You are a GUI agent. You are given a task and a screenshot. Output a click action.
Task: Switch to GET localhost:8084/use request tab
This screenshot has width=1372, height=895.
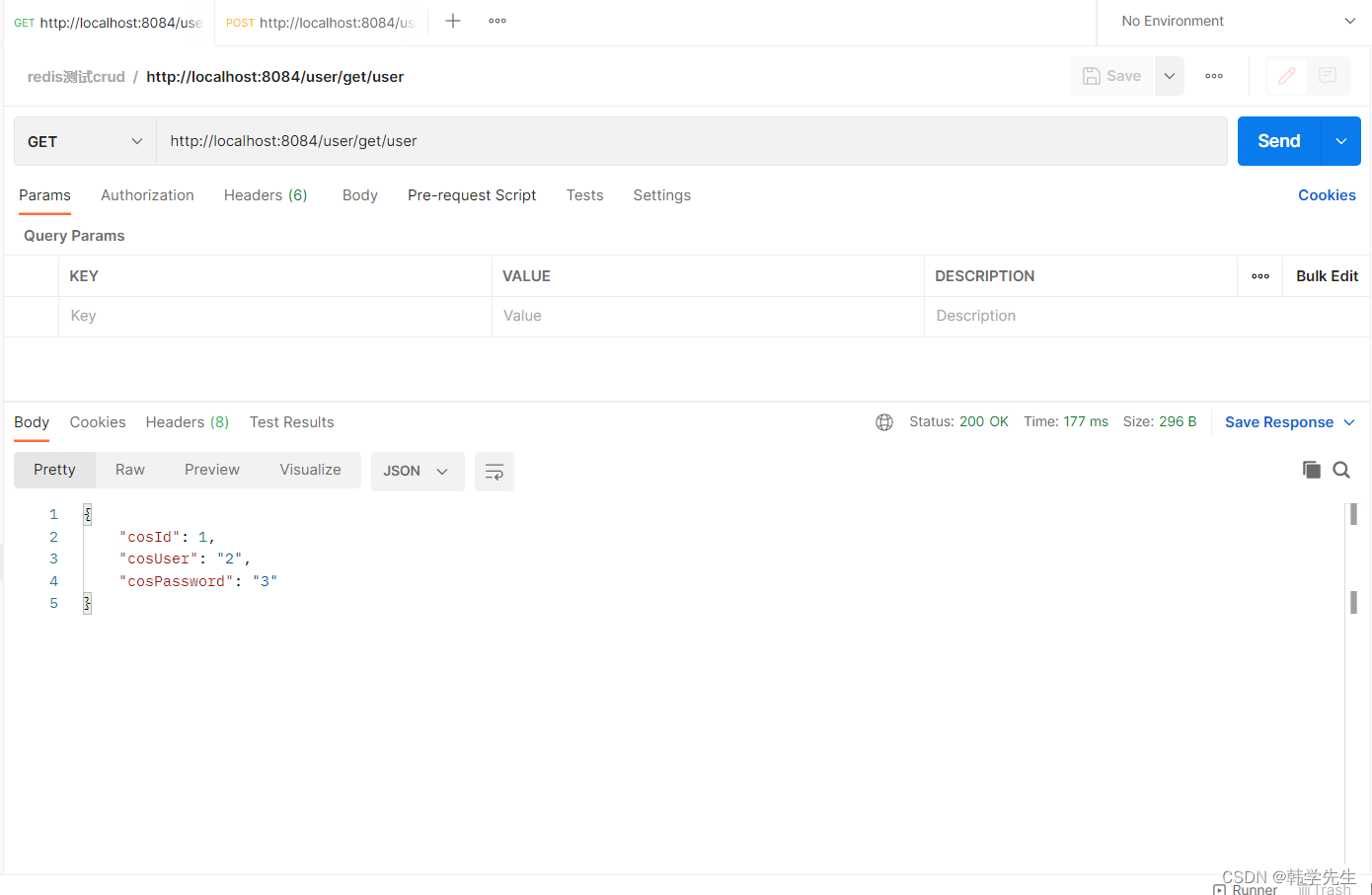(x=108, y=23)
